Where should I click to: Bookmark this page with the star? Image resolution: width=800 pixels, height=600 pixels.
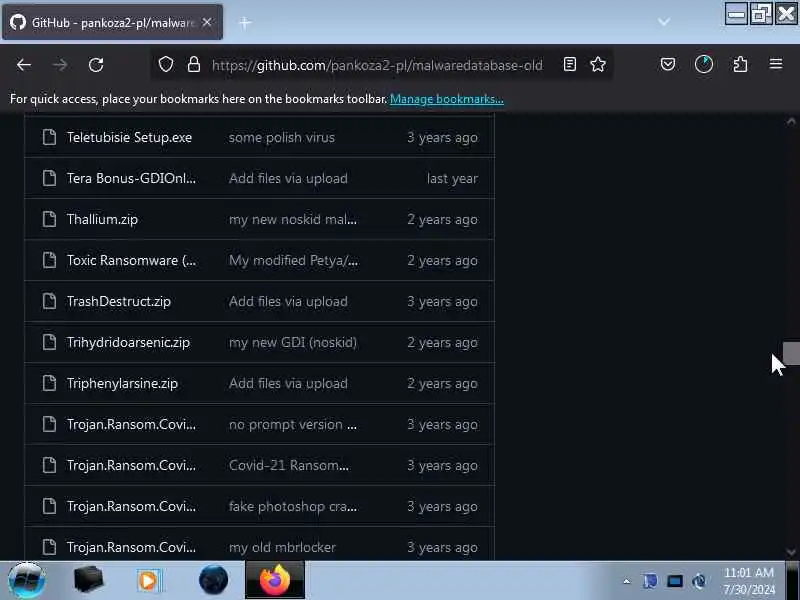598,64
